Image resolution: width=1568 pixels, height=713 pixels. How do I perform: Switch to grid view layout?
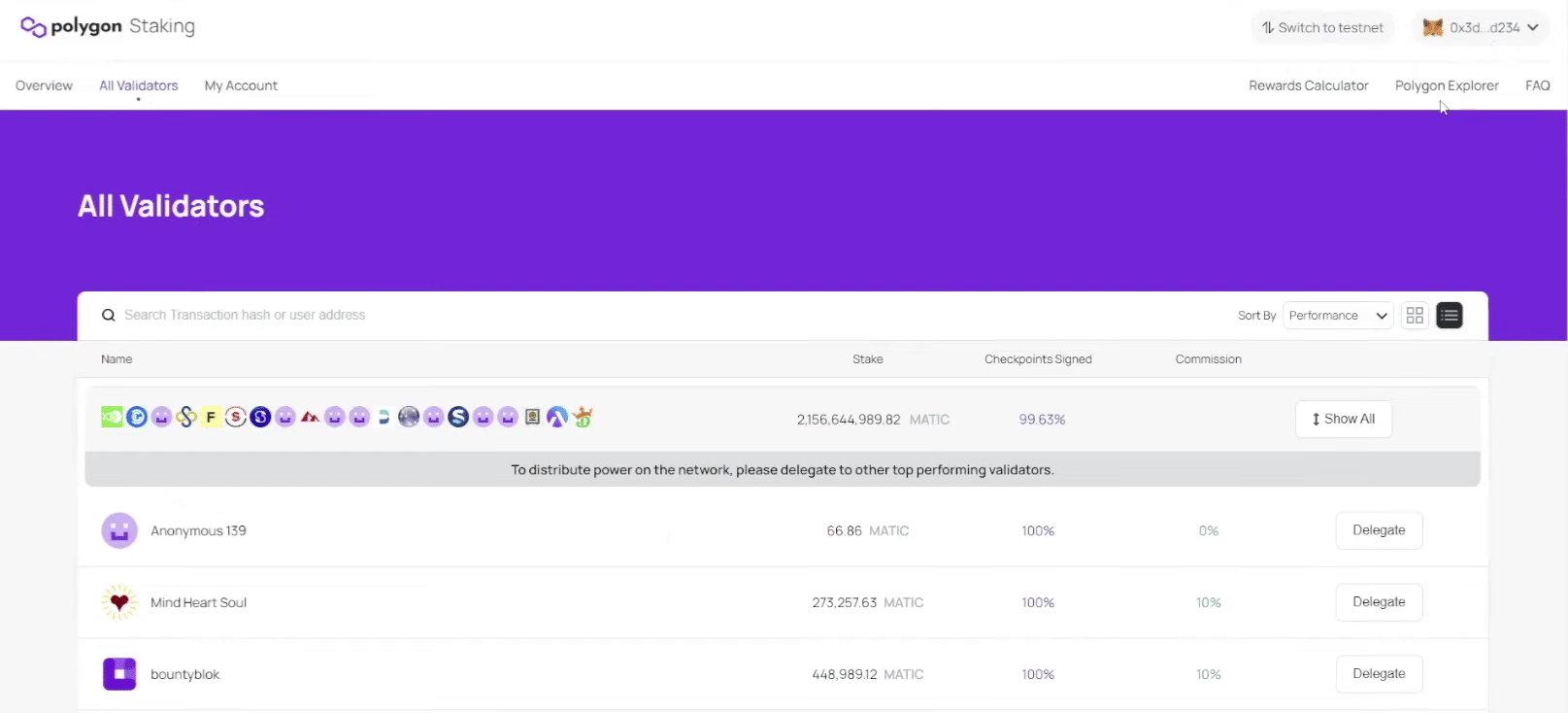click(x=1415, y=316)
